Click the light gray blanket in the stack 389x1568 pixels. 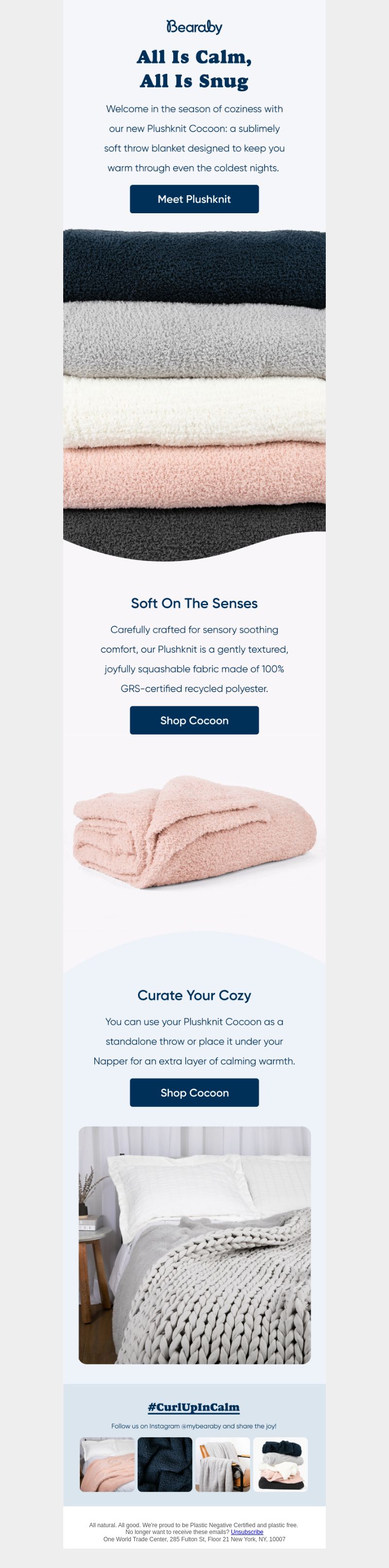[x=194, y=342]
